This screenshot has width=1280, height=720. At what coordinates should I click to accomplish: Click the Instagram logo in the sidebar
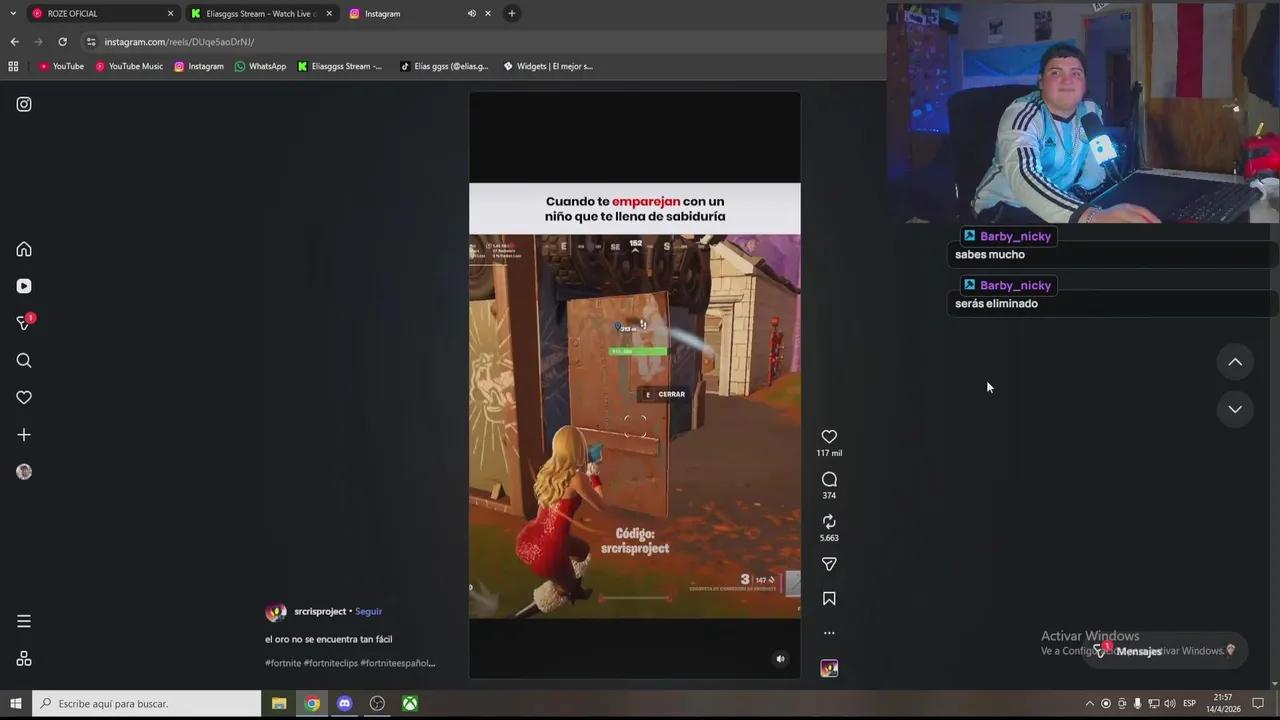[24, 104]
